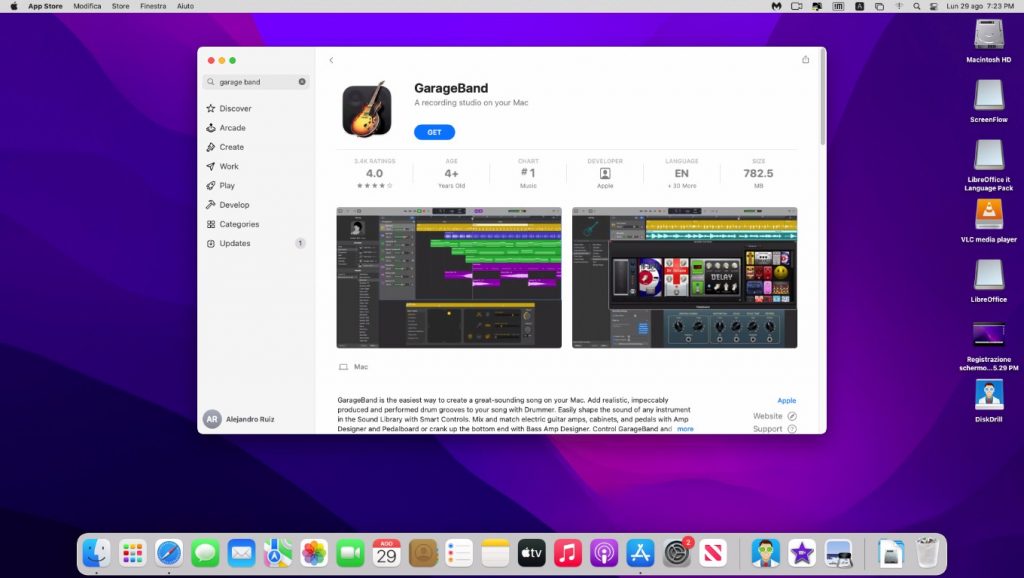Share GarageBand using the share icon

coord(806,60)
